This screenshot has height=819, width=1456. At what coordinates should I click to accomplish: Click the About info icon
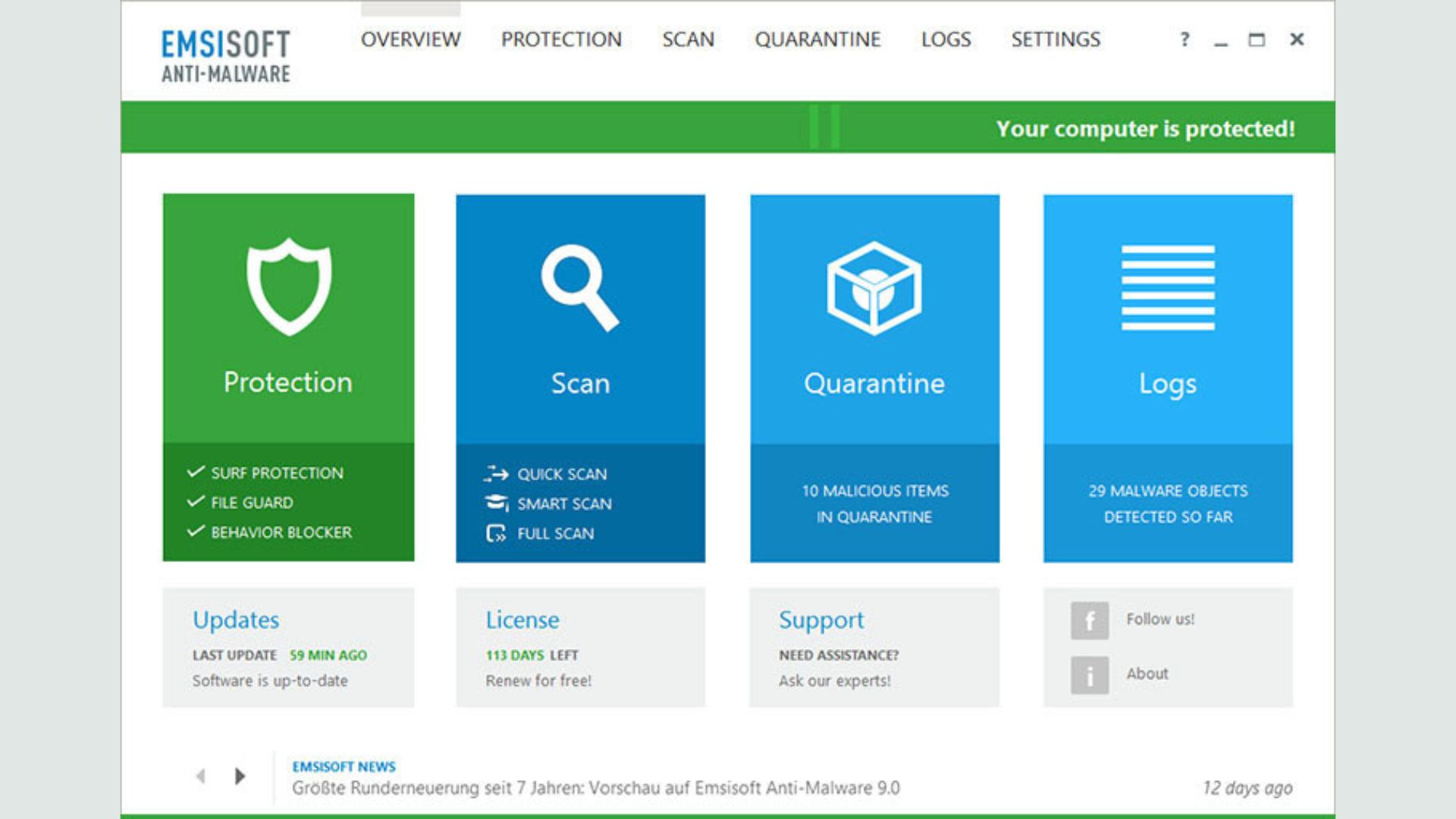click(x=1090, y=675)
